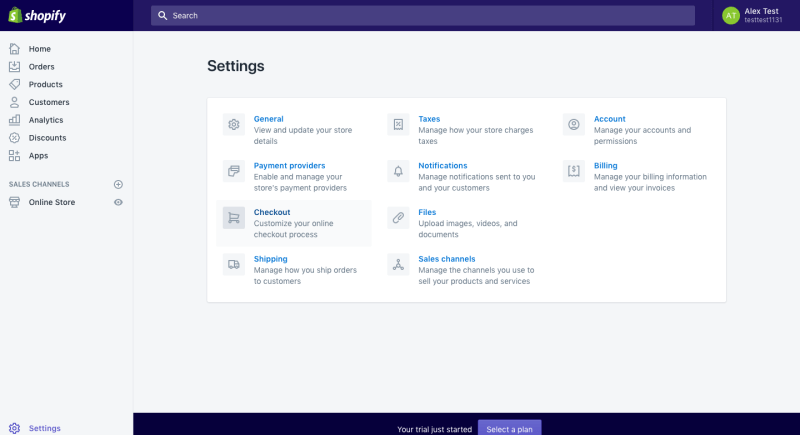Click the Checkout cart icon
Screen dimensions: 800x435
click(234, 218)
